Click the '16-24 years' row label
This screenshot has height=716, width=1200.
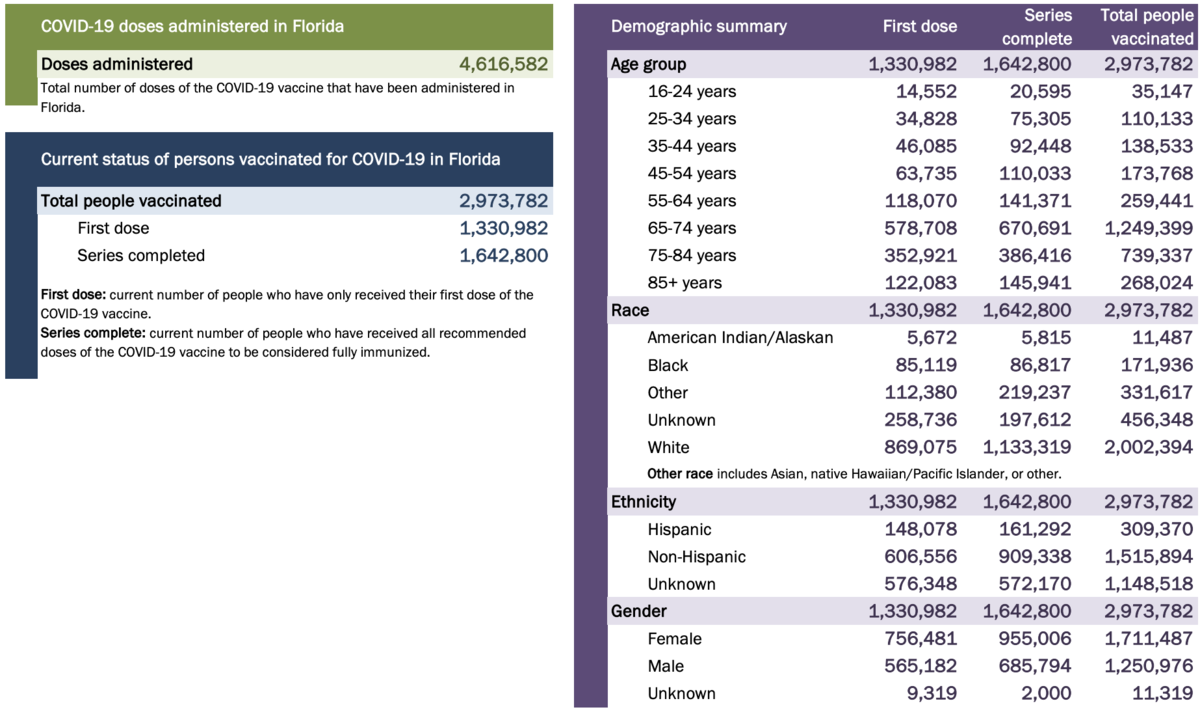pyautogui.click(x=691, y=92)
